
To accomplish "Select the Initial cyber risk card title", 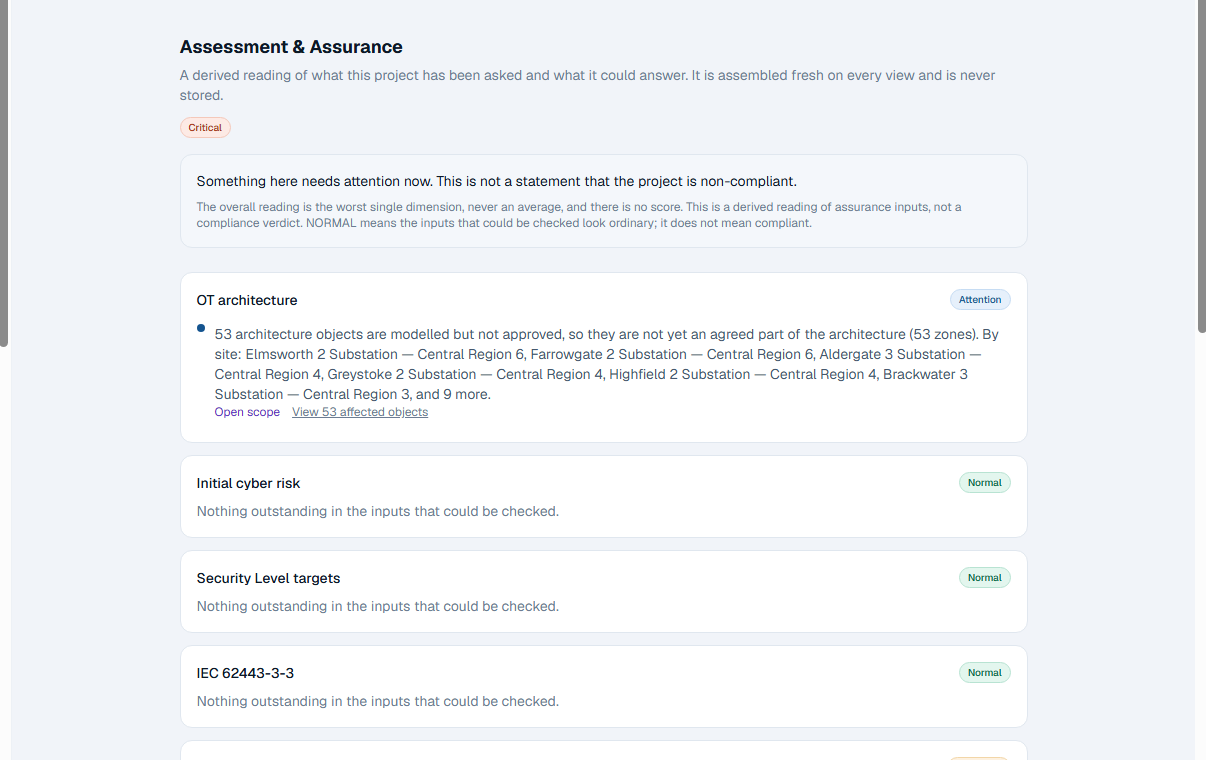I will click(248, 483).
